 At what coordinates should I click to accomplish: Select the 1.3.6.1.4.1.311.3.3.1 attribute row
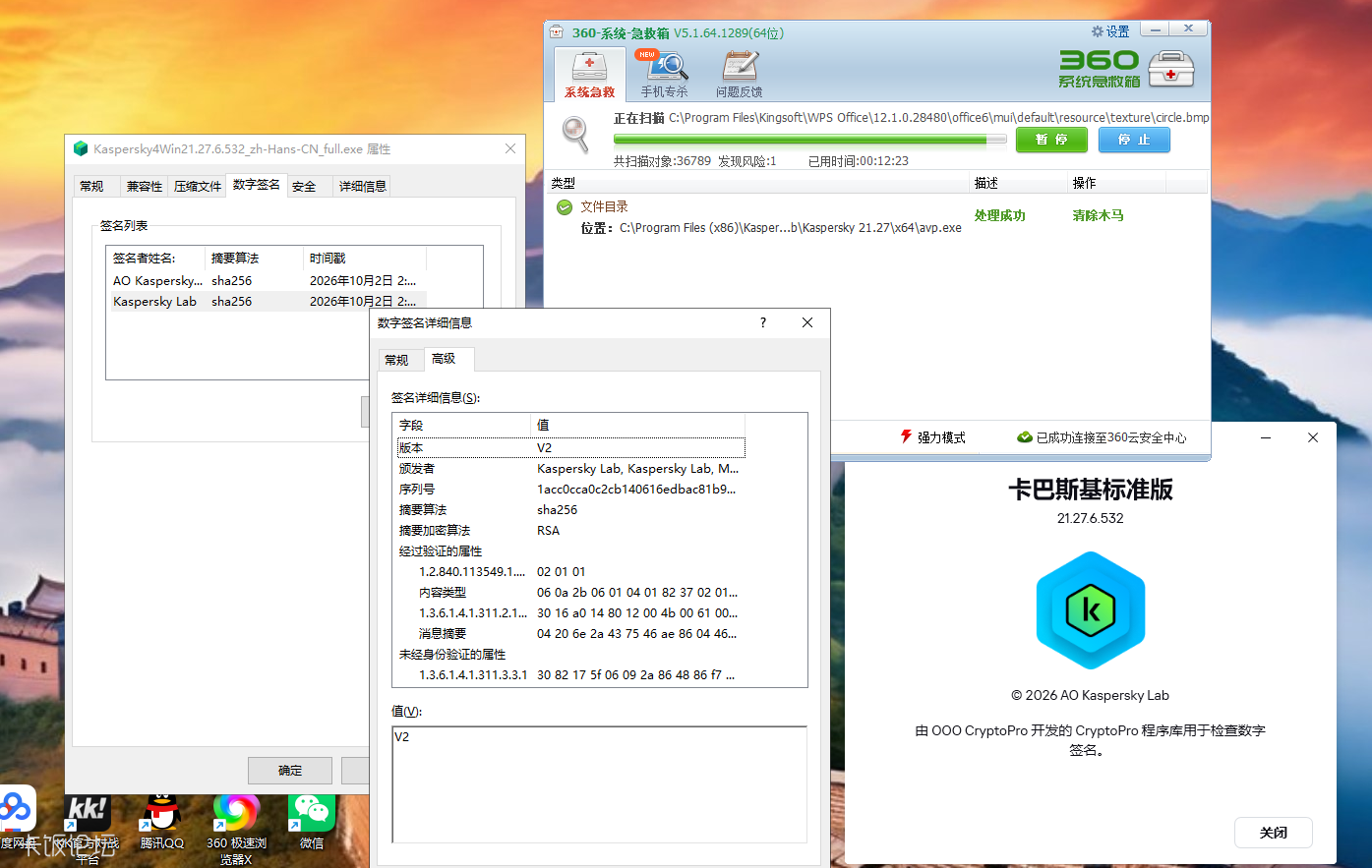(571, 674)
